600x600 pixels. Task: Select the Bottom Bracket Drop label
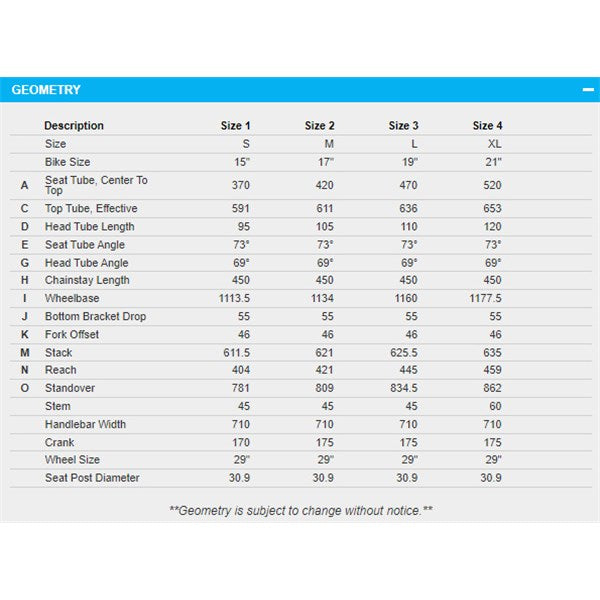point(95,317)
